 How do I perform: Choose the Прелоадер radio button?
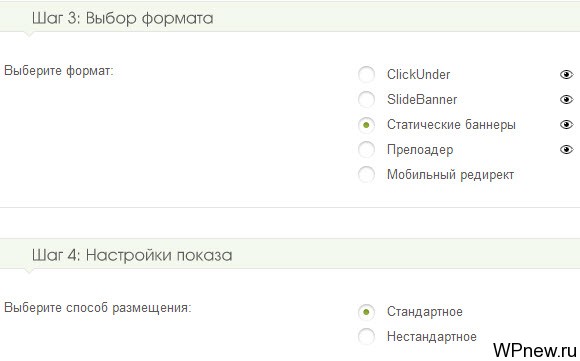click(x=366, y=150)
